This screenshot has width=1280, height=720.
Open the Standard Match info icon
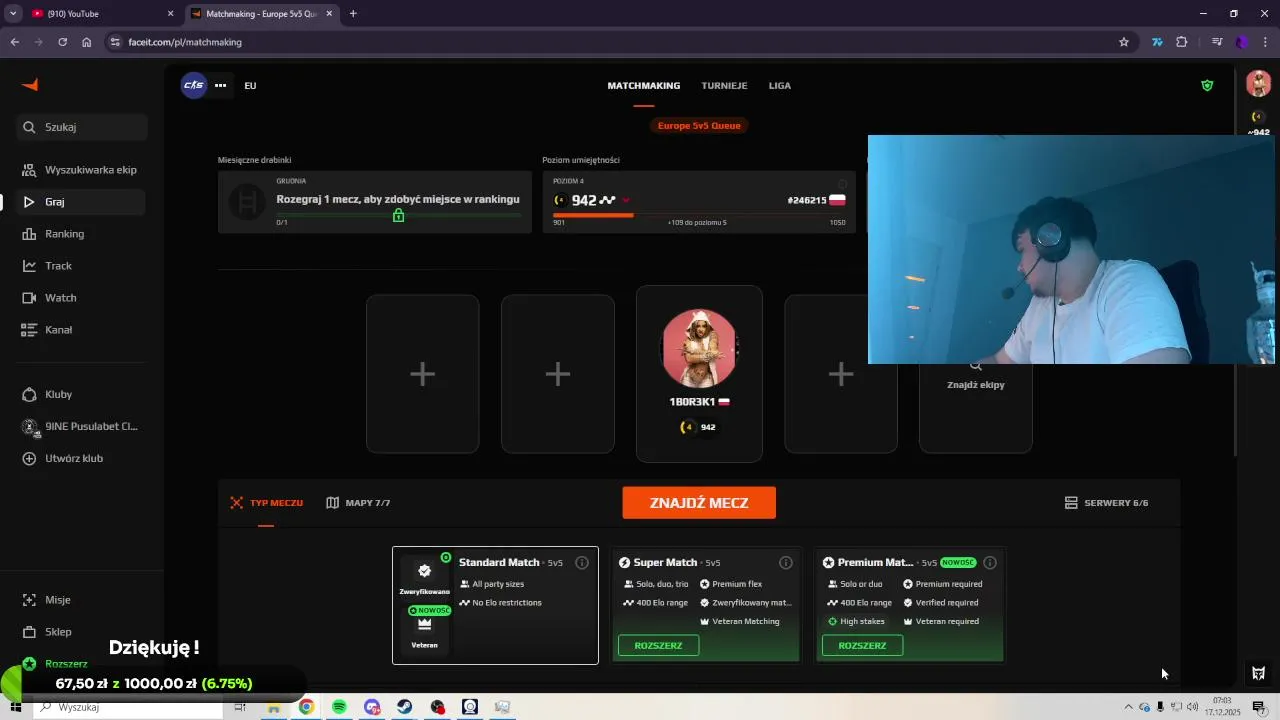(x=582, y=563)
